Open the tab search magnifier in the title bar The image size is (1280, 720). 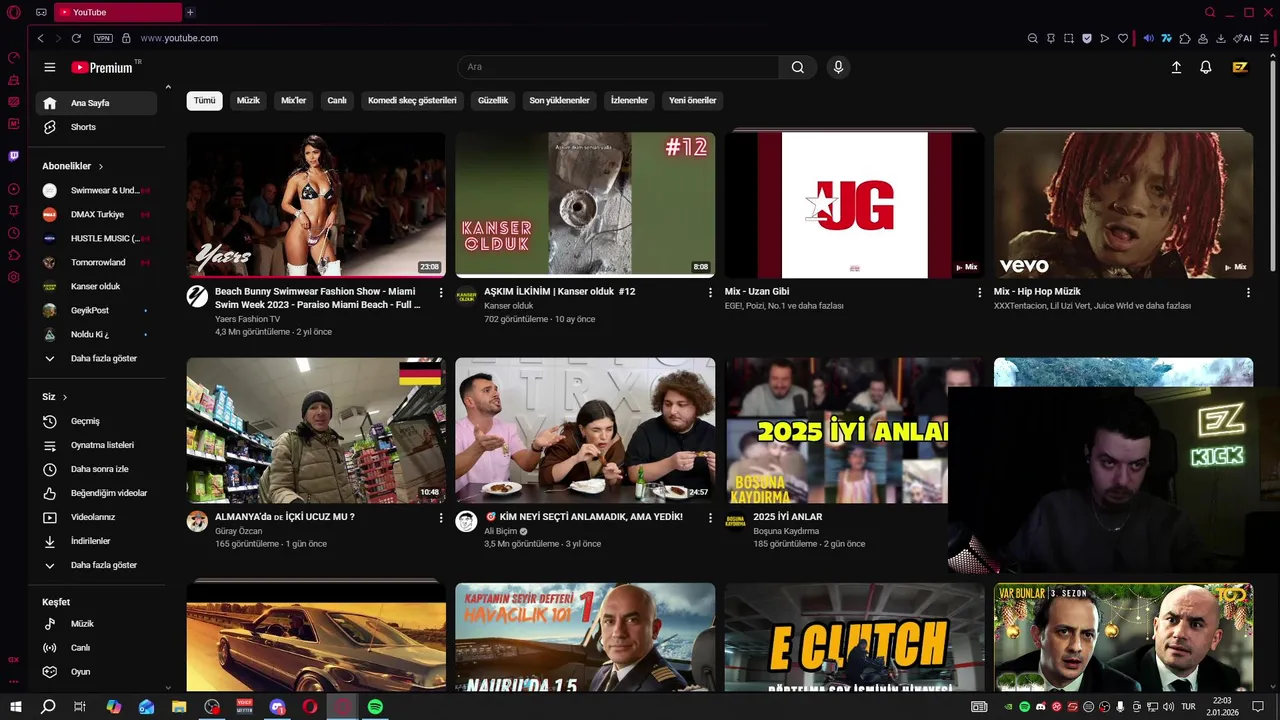click(1210, 12)
